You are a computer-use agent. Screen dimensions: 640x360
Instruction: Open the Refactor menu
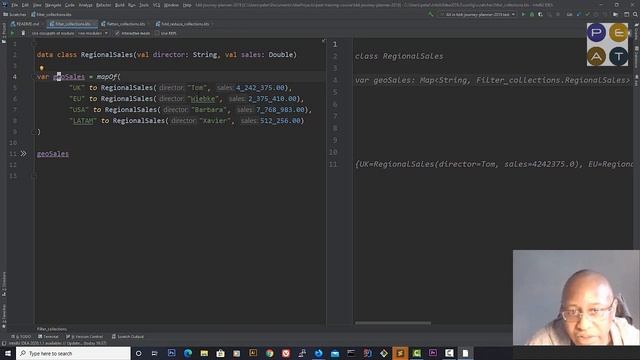coord(104,5)
